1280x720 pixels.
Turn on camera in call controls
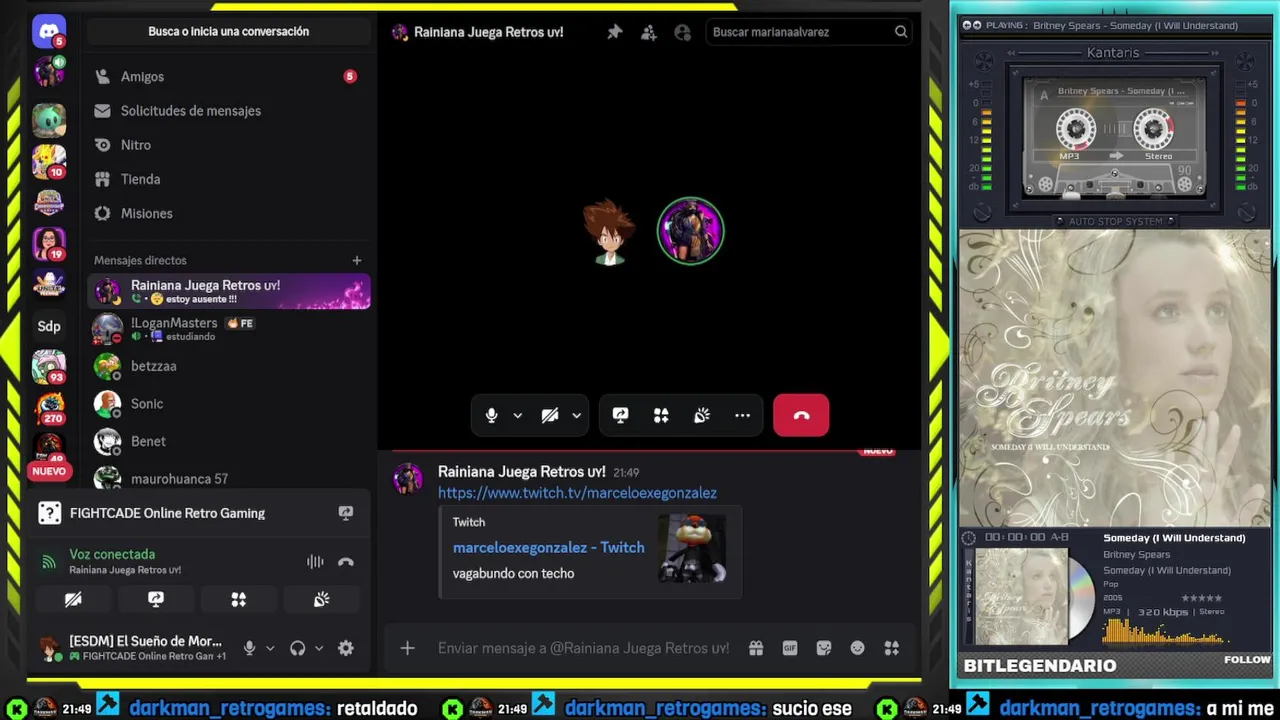(550, 415)
